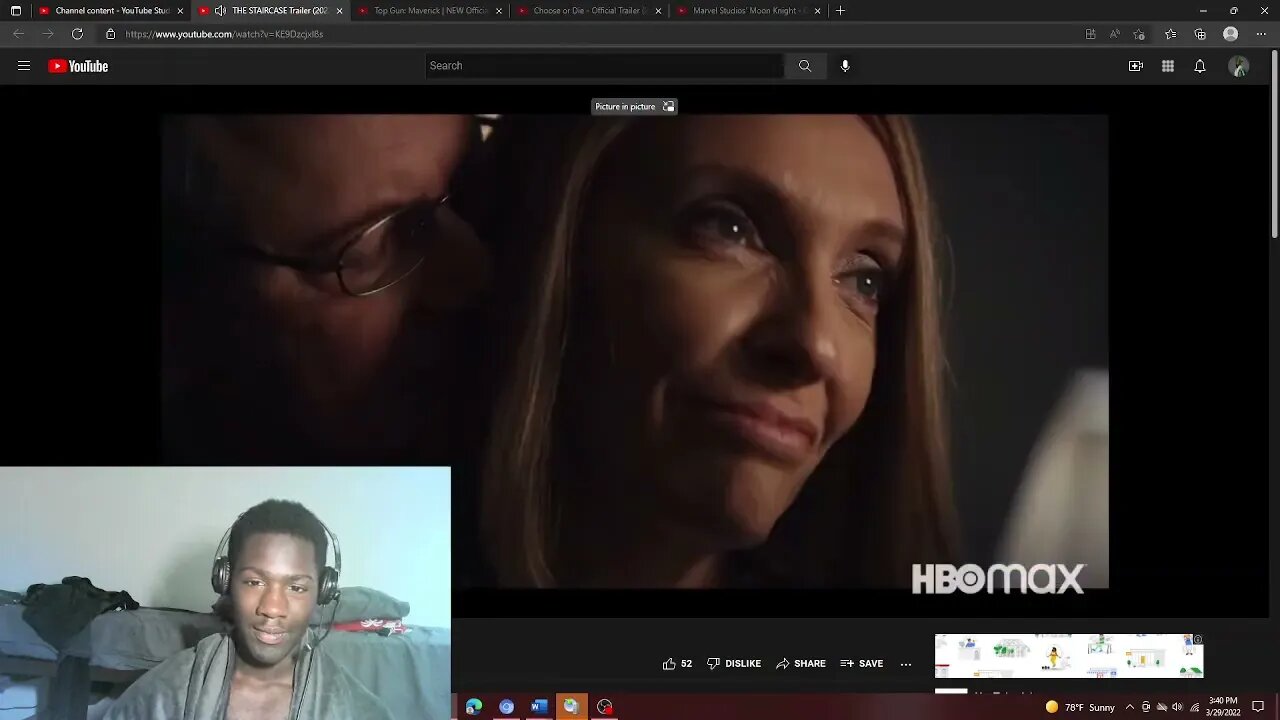The width and height of the screenshot is (1280, 720).
Task: Close the Top Gun: Maverick tab
Action: [x=499, y=11]
